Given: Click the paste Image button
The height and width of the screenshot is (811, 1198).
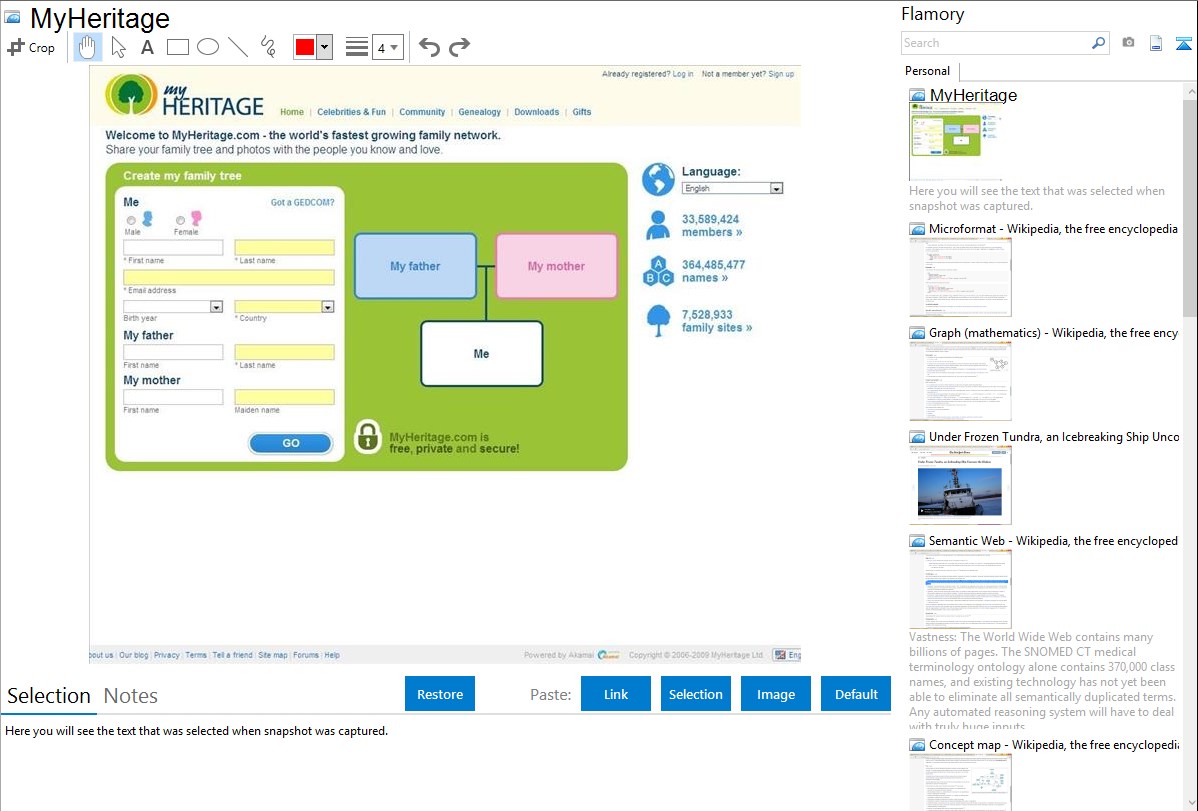Looking at the screenshot, I should tap(775, 694).
